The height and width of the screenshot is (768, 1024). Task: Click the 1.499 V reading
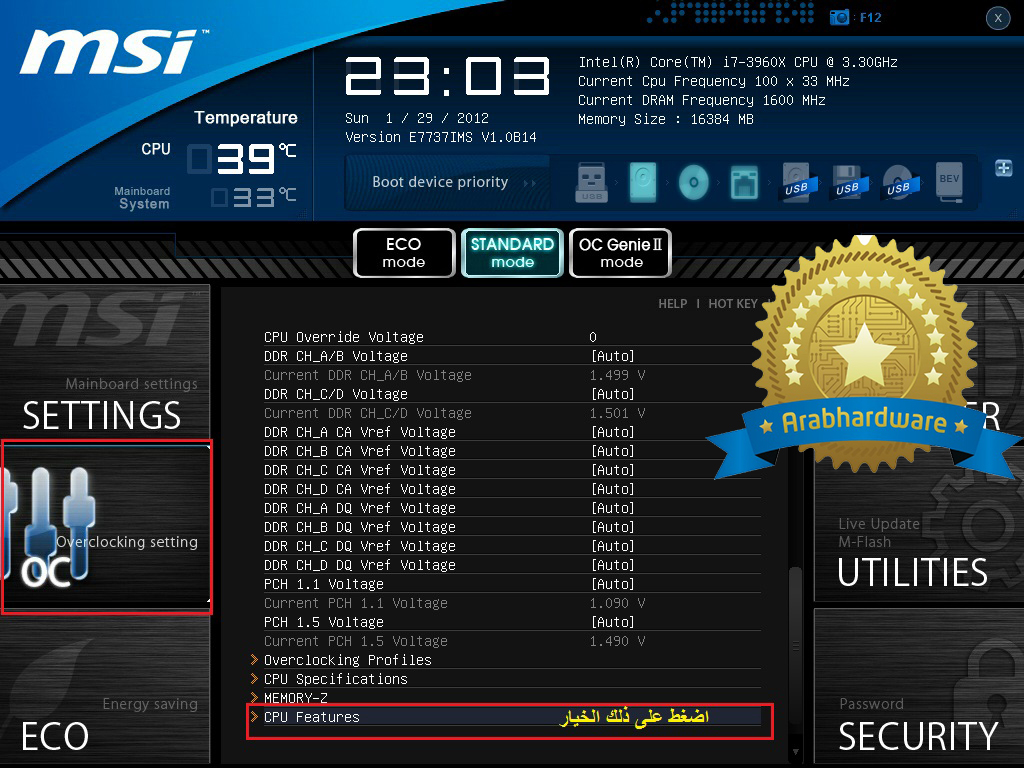617,375
